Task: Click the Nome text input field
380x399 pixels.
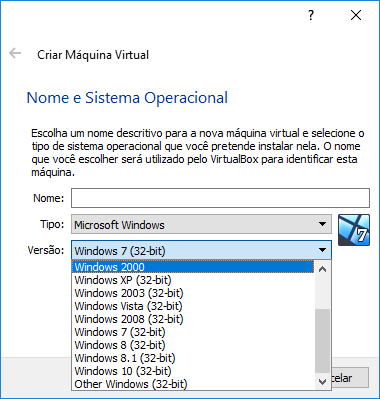Action: (x=220, y=198)
